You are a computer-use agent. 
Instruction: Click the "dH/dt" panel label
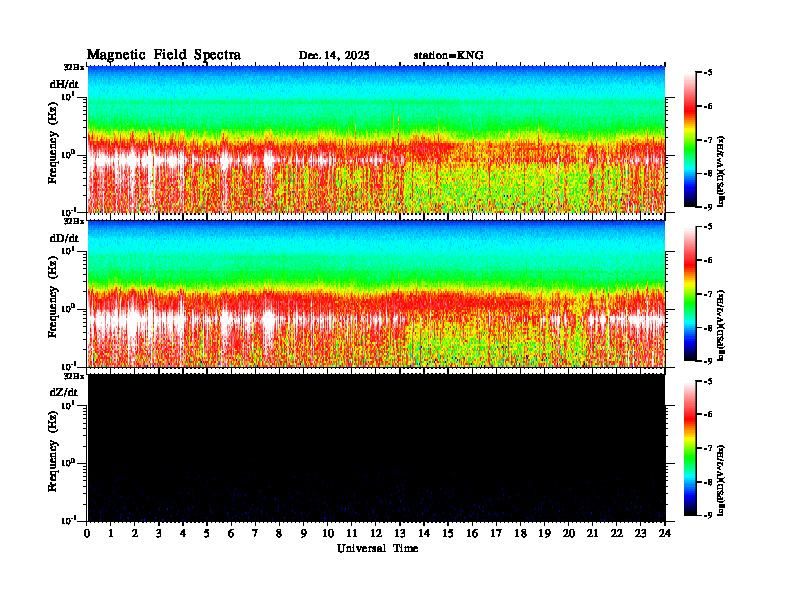click(x=64, y=84)
